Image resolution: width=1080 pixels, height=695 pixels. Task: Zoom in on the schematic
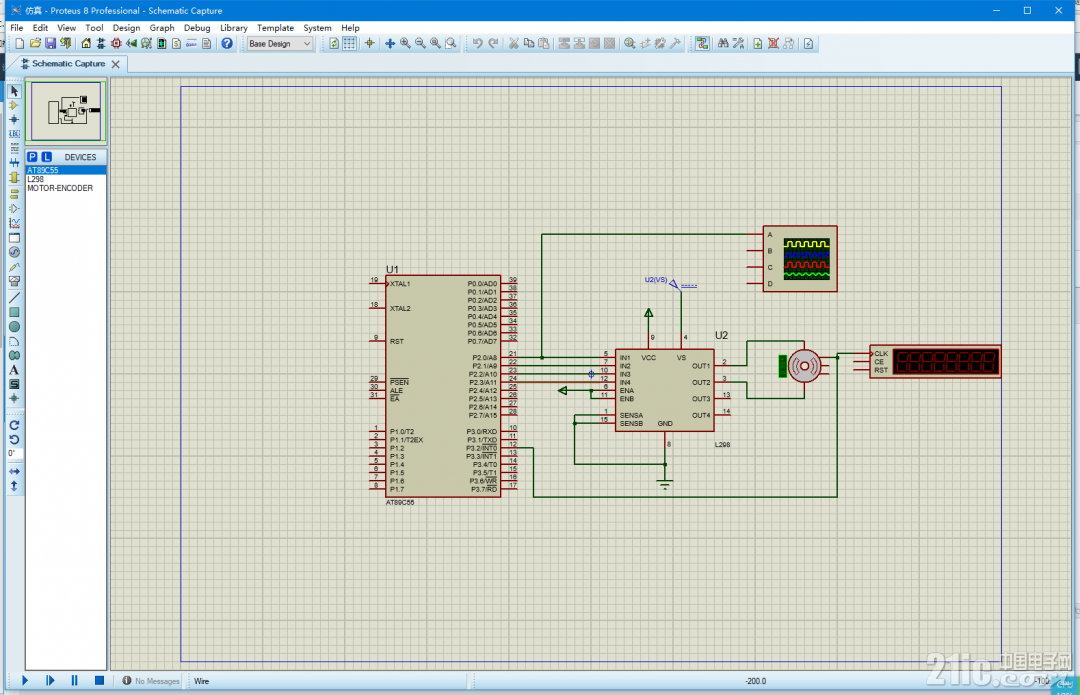pos(405,43)
